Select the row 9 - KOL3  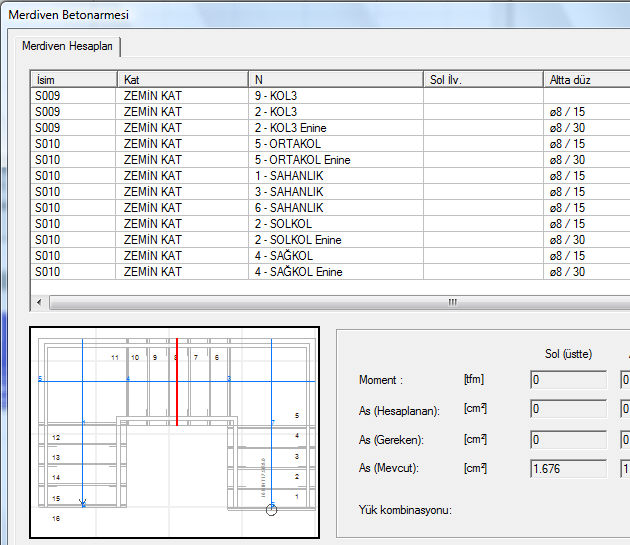(x=330, y=96)
